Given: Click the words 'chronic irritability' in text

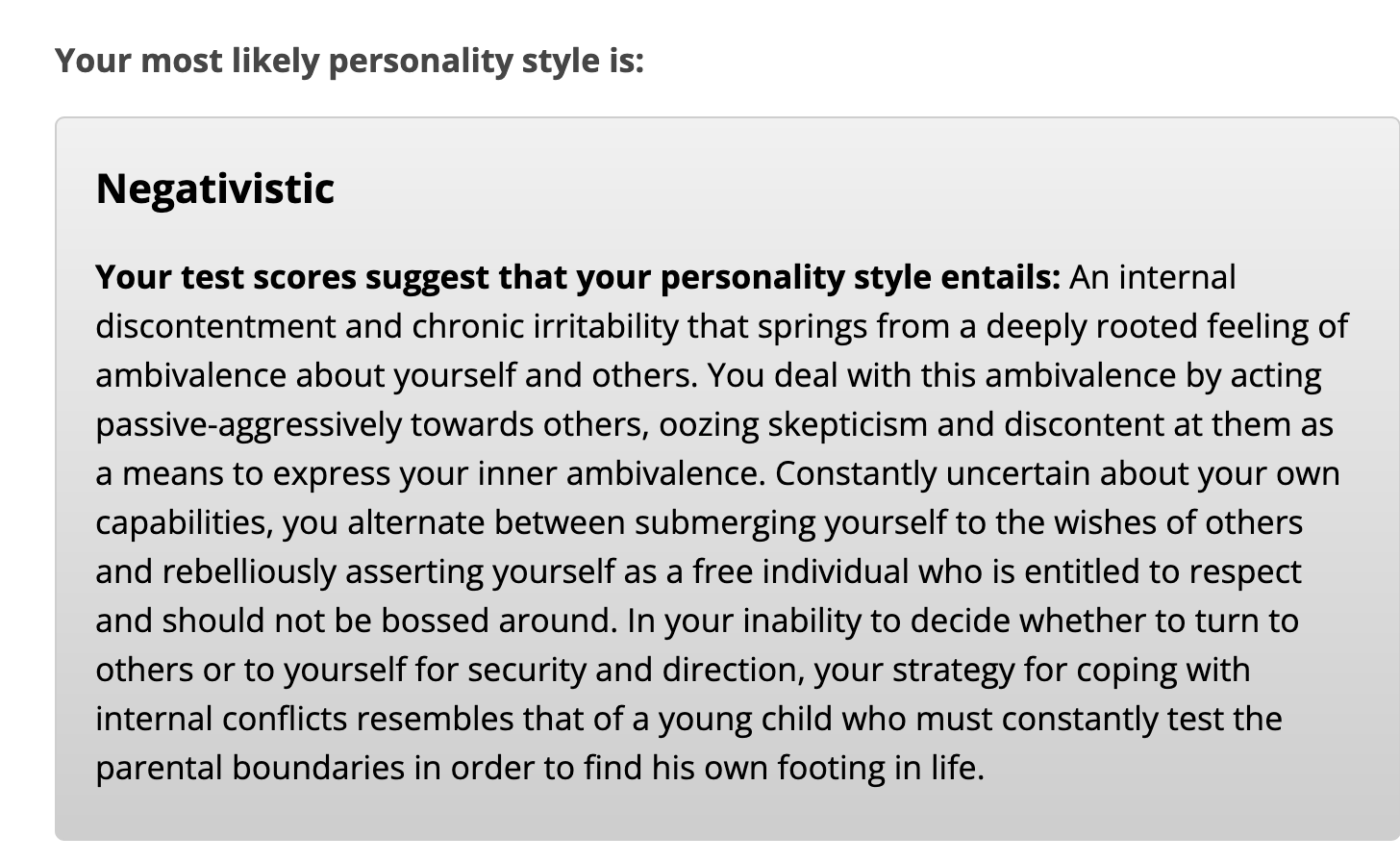Looking at the screenshot, I should pos(545,326).
